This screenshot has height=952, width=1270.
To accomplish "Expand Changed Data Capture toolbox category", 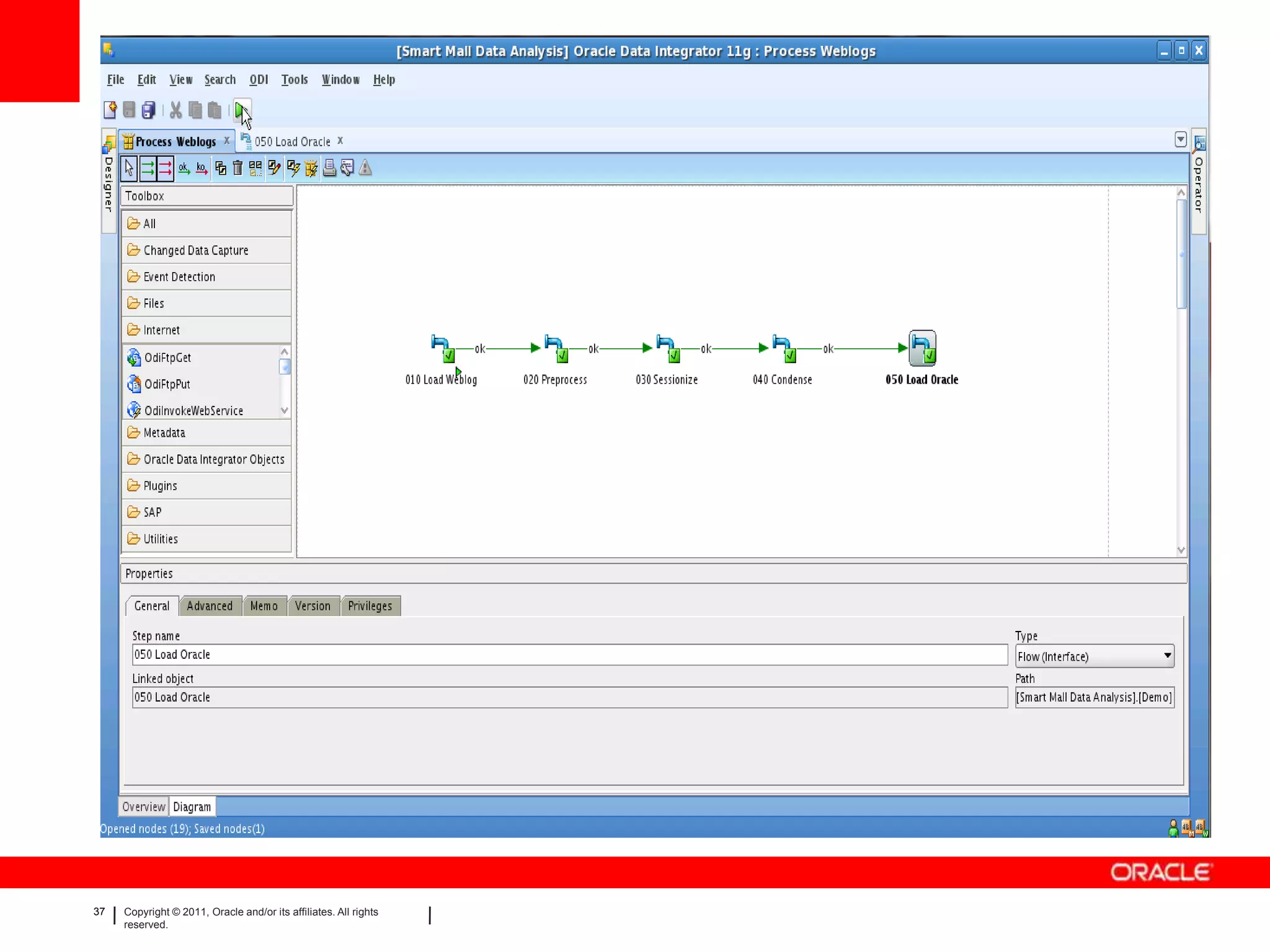I will [206, 250].
